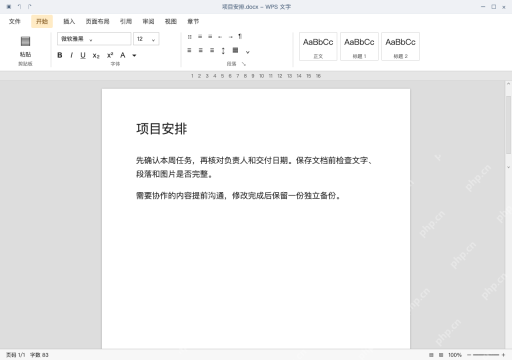Toggle Subscript formatting
Image resolution: width=512 pixels, height=360 pixels.
(x=96, y=55)
